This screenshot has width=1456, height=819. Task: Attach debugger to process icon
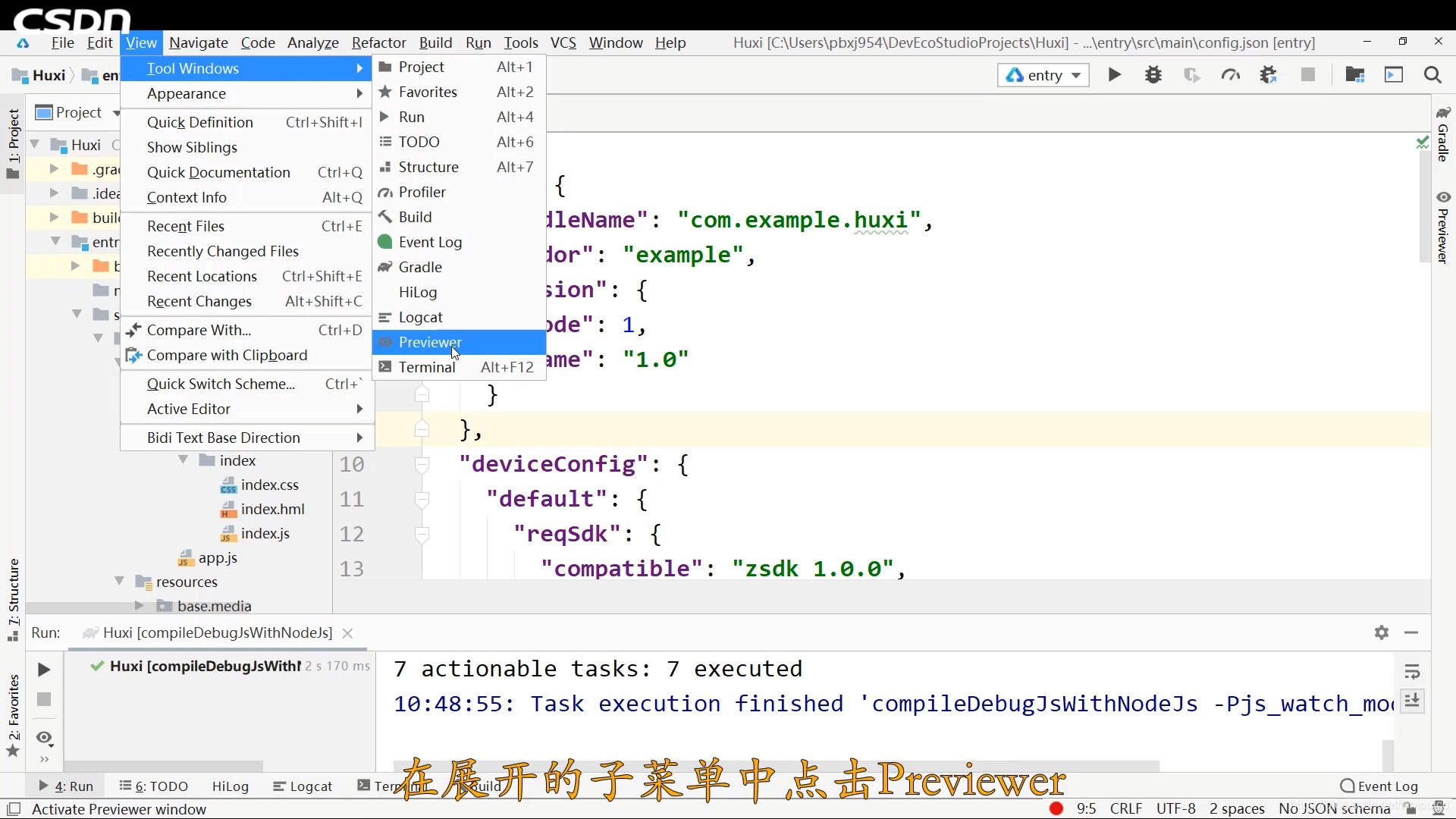pos(1269,74)
